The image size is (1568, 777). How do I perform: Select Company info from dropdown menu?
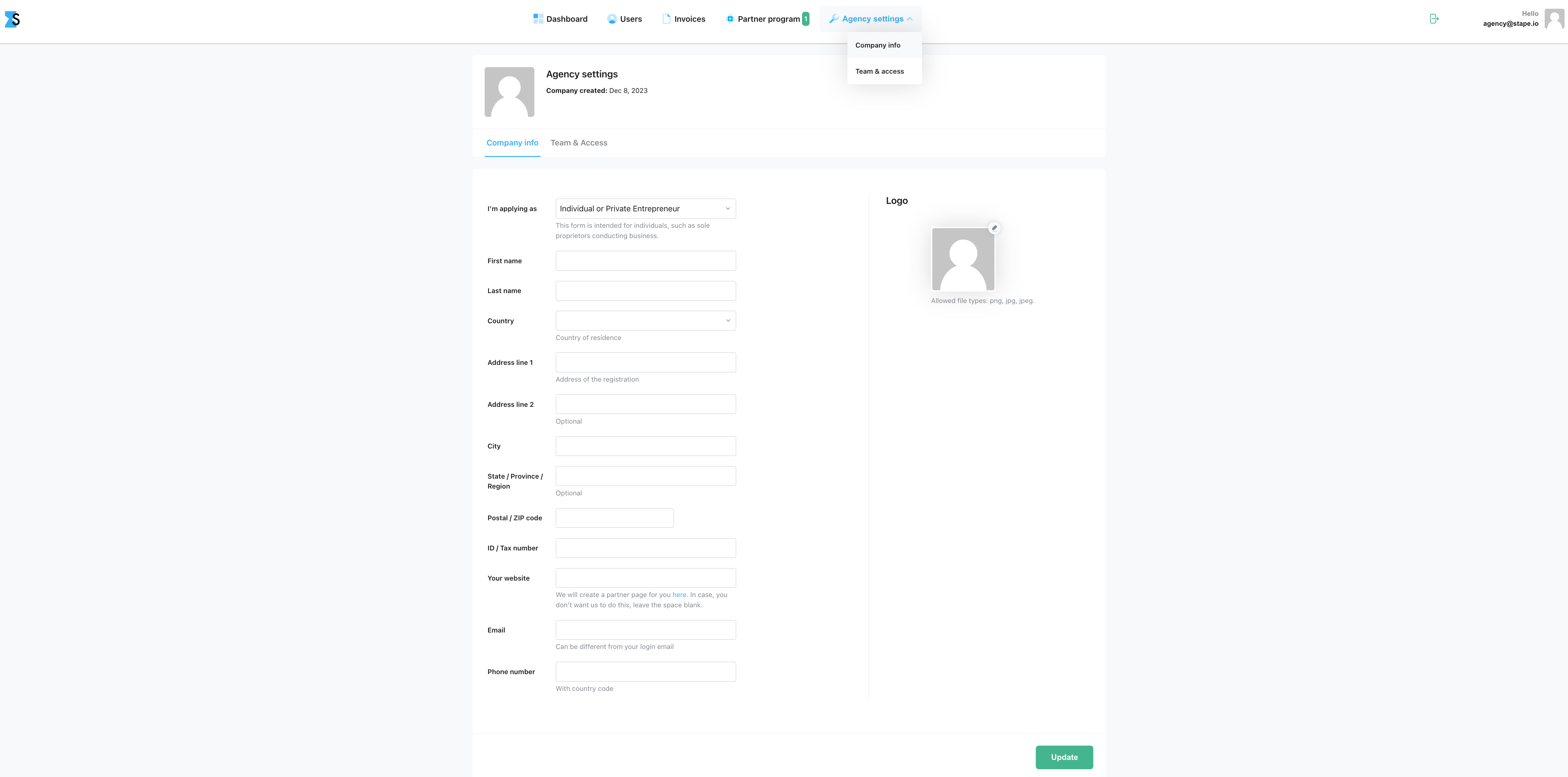(884, 45)
